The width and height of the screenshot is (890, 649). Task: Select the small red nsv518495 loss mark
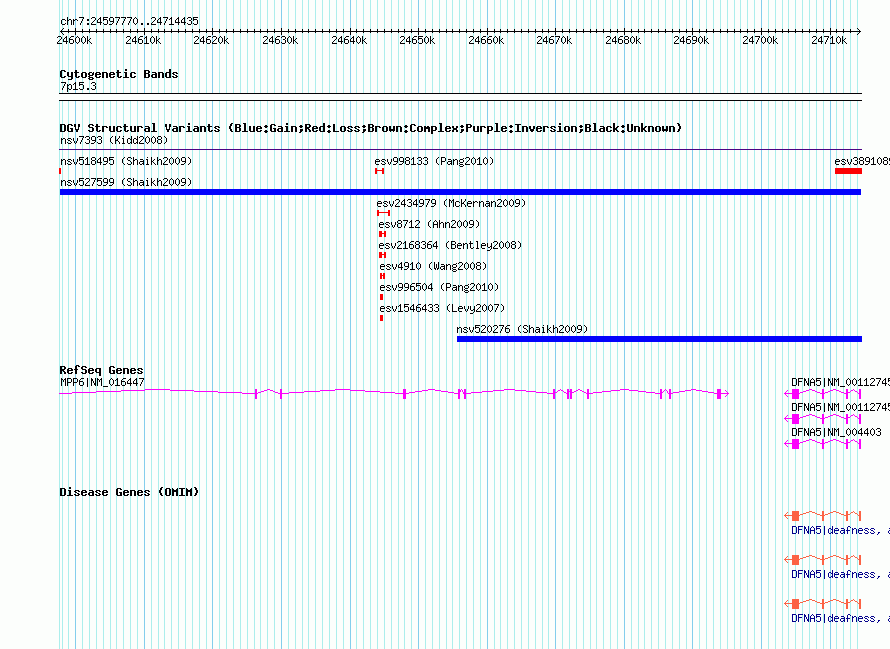coord(60,171)
